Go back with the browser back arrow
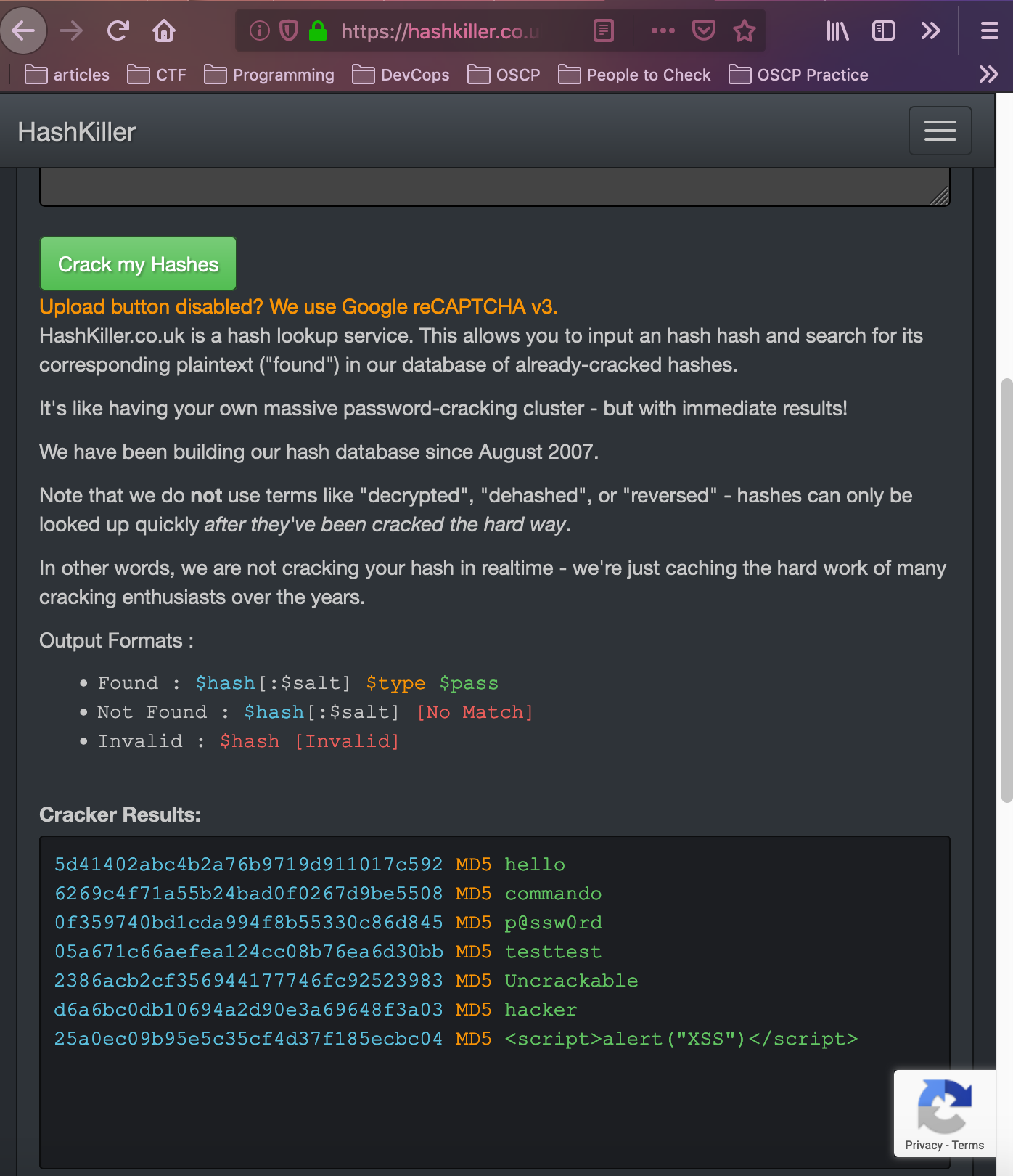 pos(23,30)
